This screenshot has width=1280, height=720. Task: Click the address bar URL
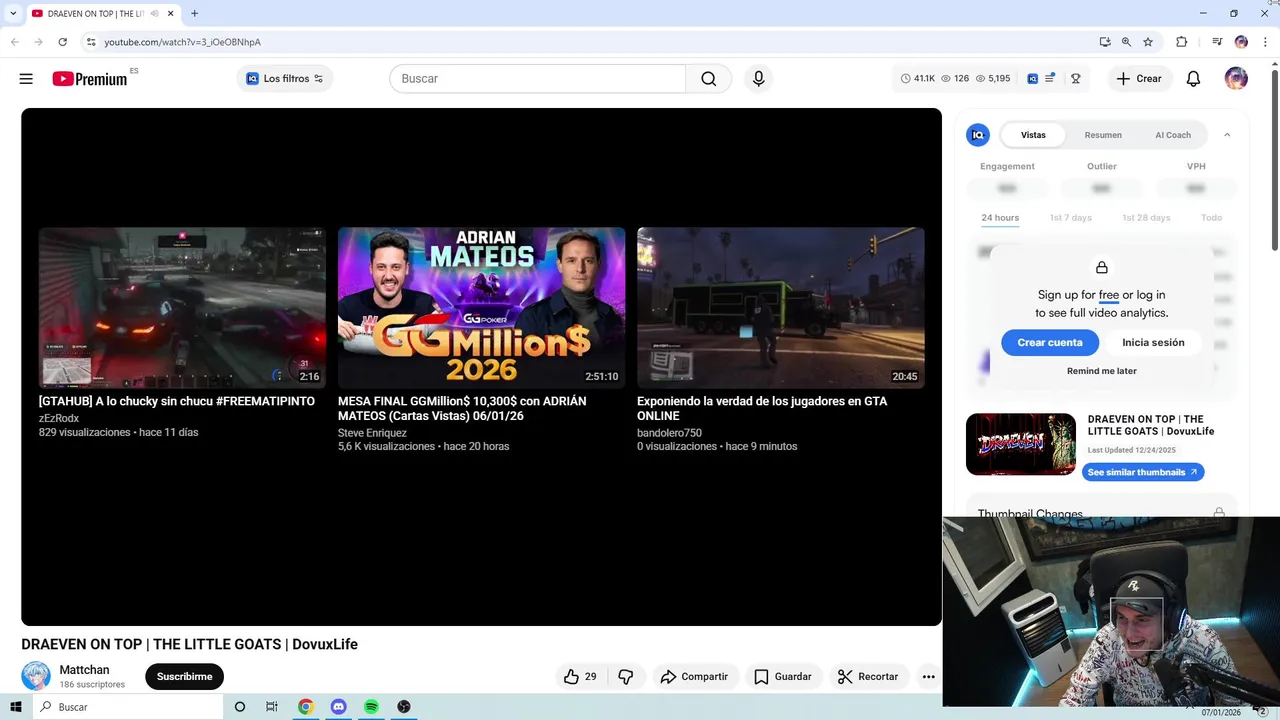click(x=182, y=42)
